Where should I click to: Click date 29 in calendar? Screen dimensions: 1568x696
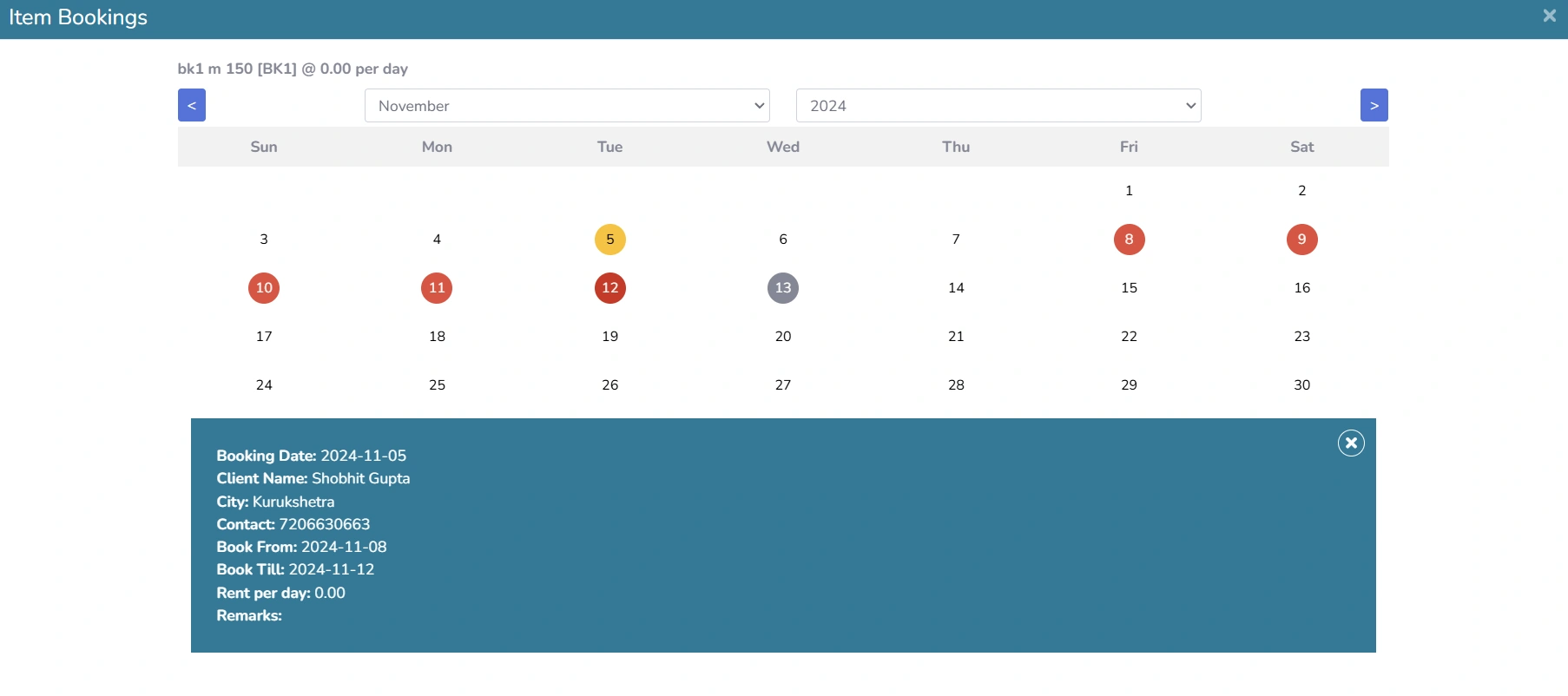[1129, 385]
